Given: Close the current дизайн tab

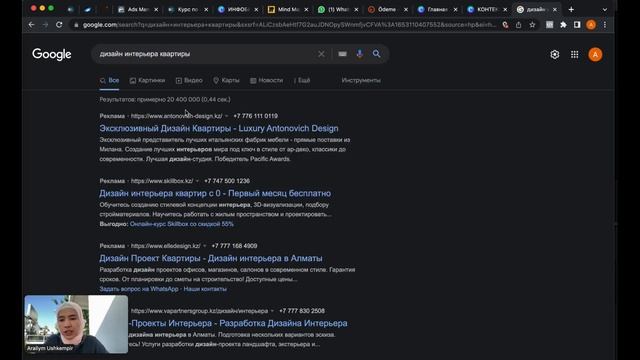Looking at the screenshot, I should 555,9.
